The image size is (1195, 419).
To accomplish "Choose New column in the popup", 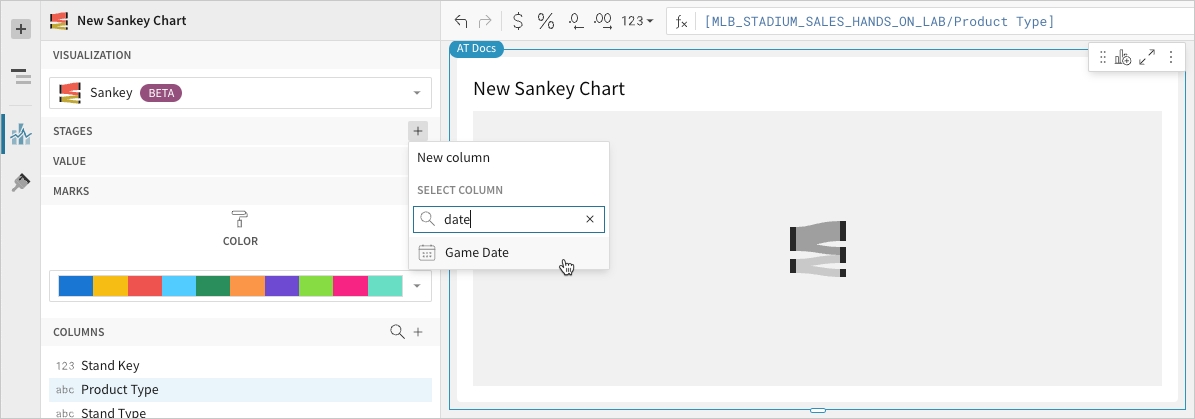I will (453, 158).
